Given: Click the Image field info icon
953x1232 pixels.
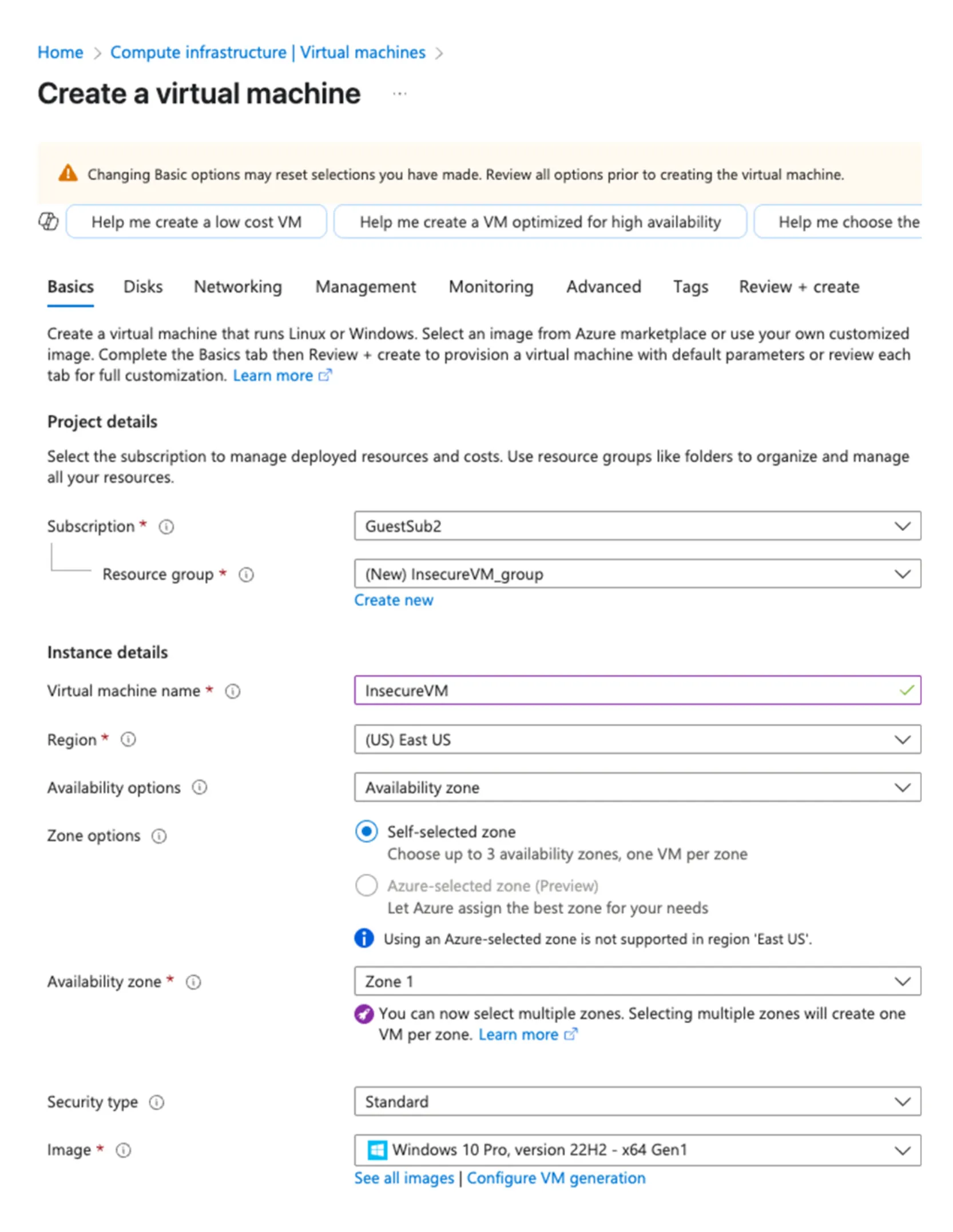Looking at the screenshot, I should point(124,1150).
